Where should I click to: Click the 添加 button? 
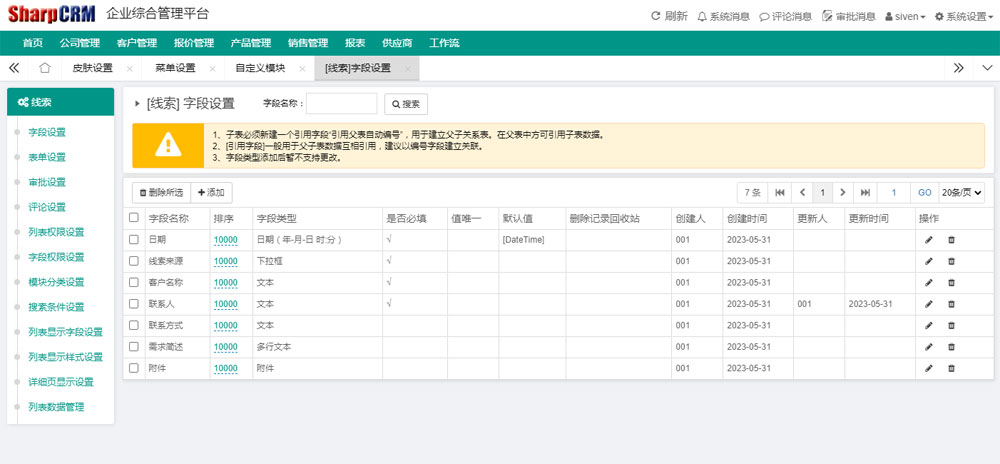[211, 192]
